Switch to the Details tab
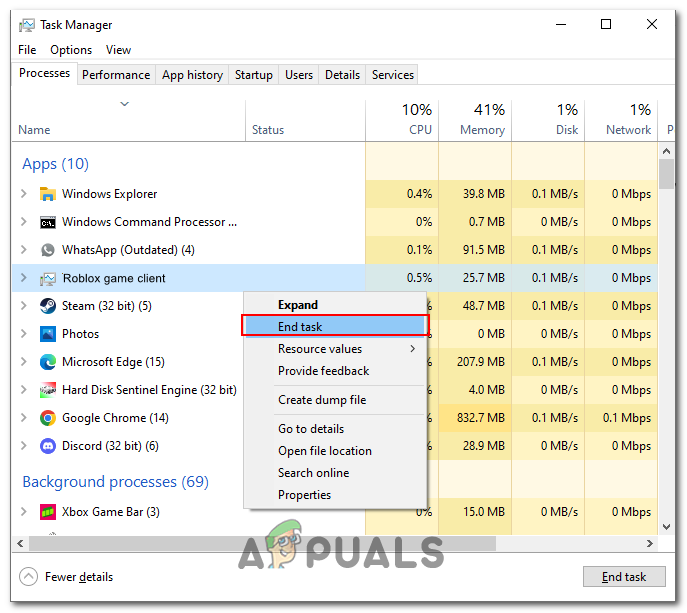 [x=342, y=75]
